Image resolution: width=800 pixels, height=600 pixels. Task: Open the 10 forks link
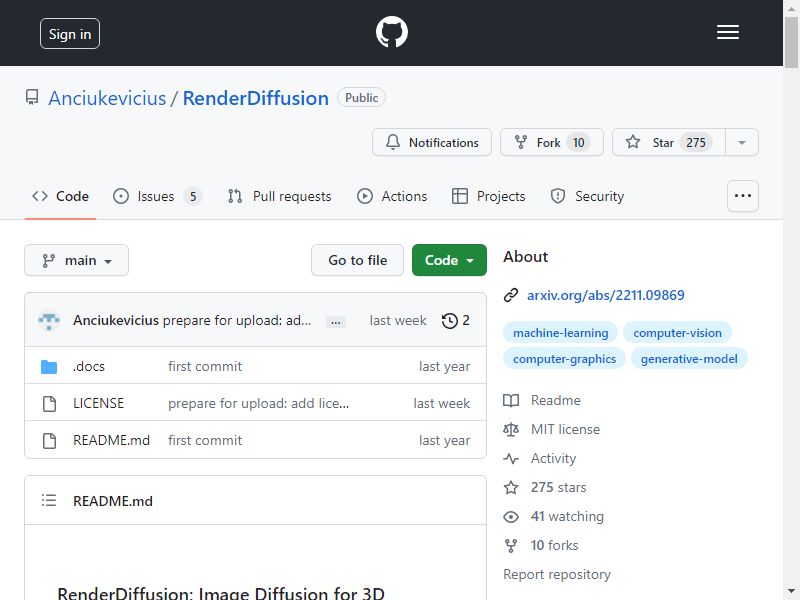(x=554, y=545)
